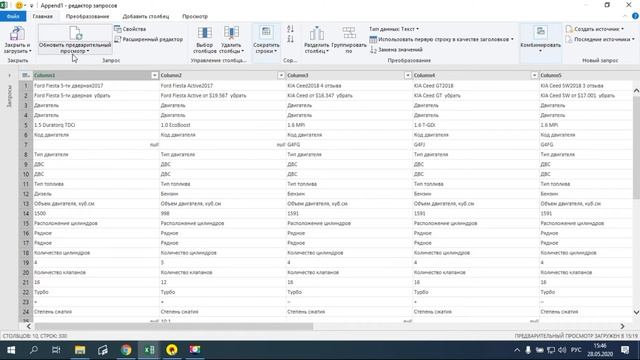Switch to View (Просмотр) tab

tap(195, 16)
